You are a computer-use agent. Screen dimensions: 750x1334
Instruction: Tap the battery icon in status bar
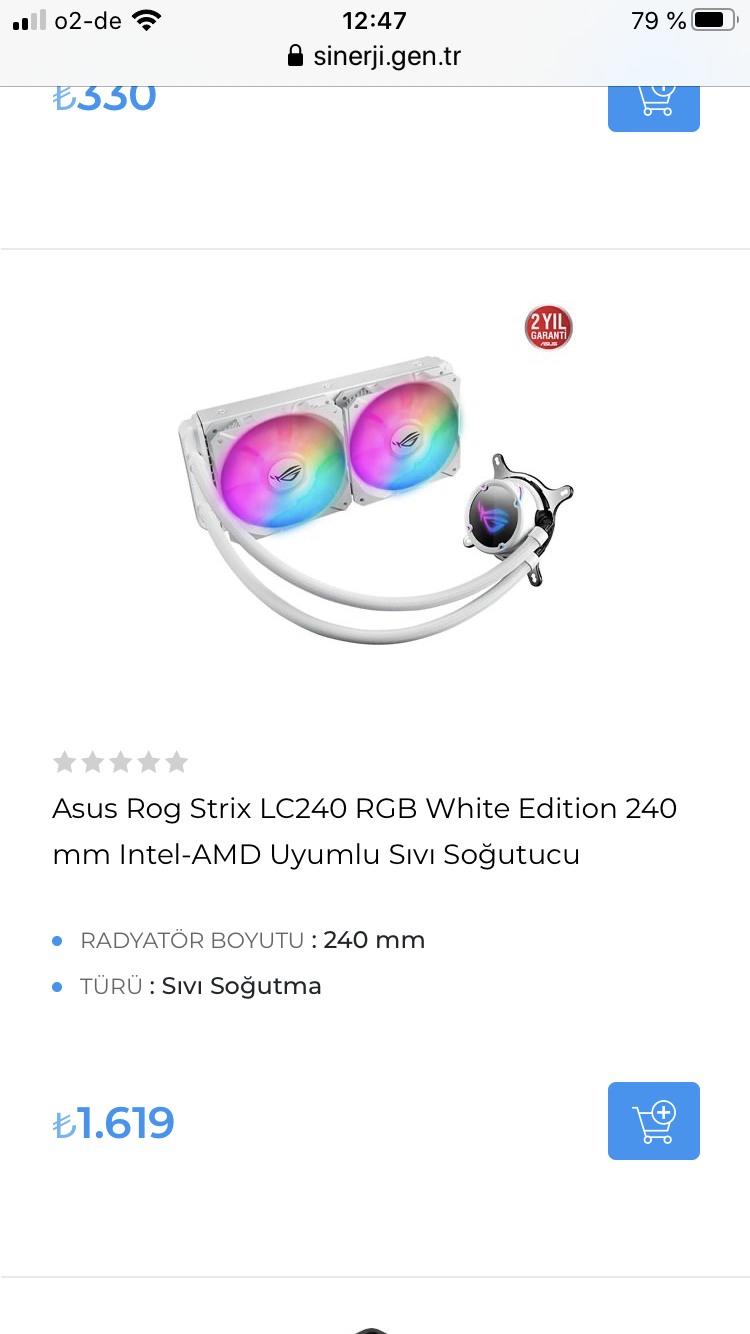714,20
